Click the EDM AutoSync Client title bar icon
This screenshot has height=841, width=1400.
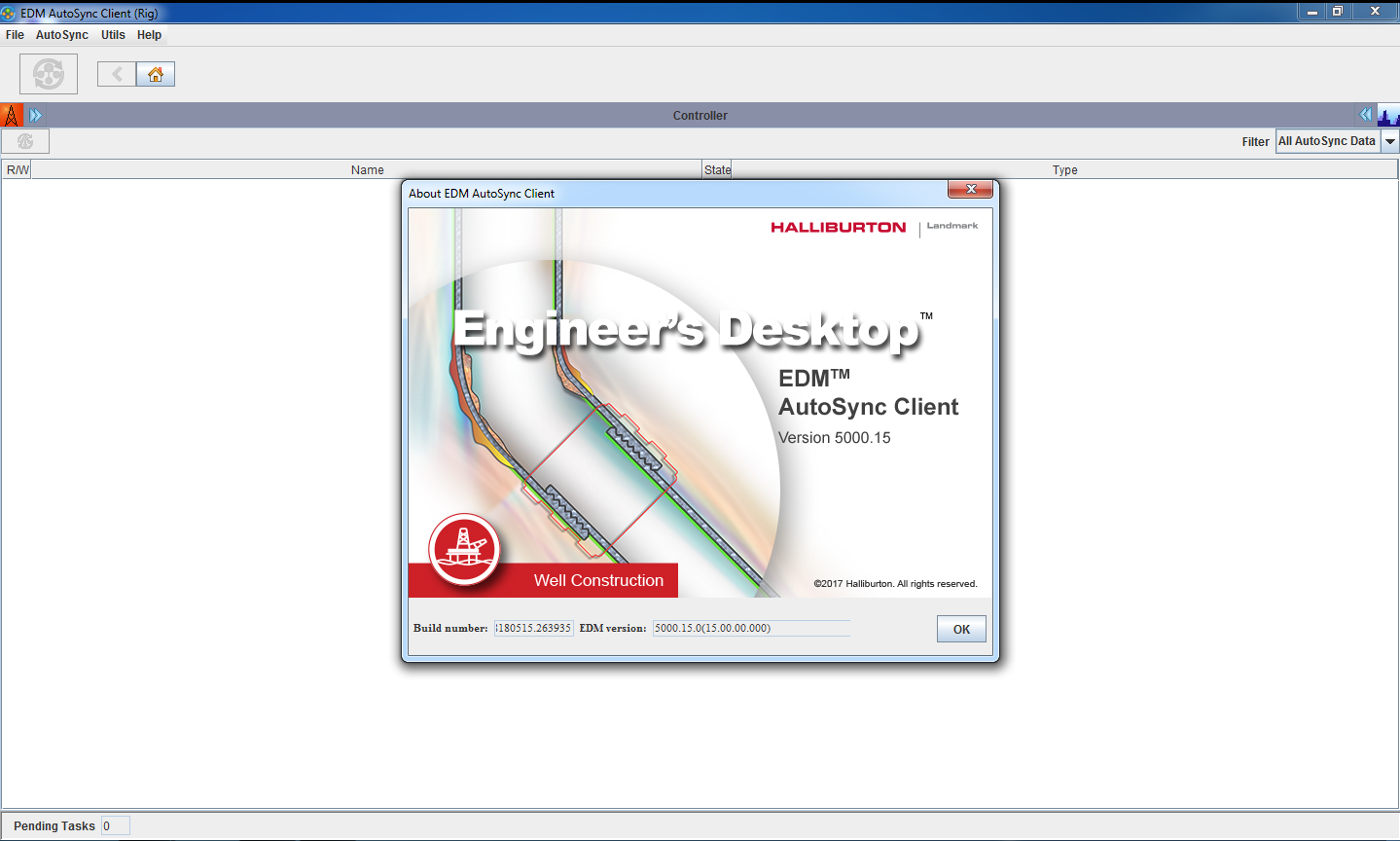[9, 13]
